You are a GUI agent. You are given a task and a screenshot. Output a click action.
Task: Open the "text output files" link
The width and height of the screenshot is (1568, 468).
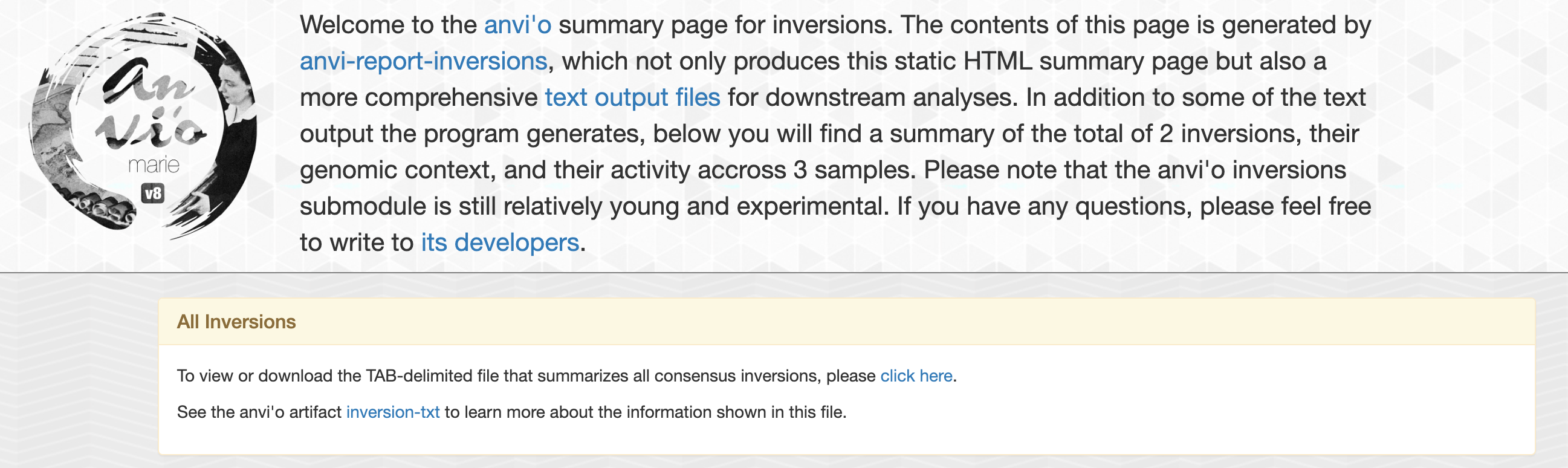tap(632, 98)
